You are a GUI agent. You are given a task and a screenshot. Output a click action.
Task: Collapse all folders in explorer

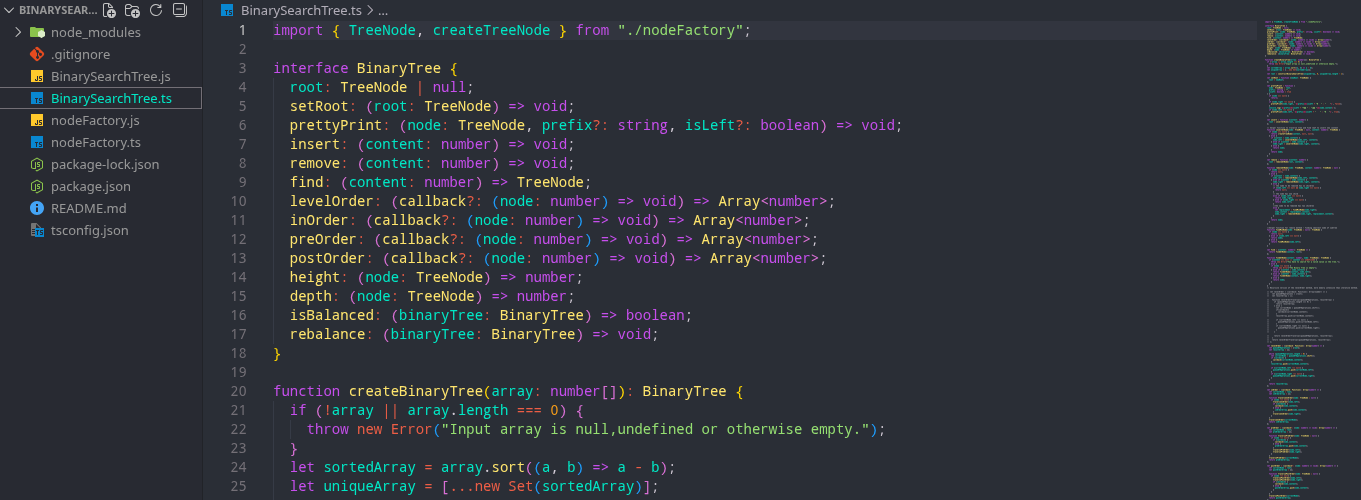pos(179,10)
